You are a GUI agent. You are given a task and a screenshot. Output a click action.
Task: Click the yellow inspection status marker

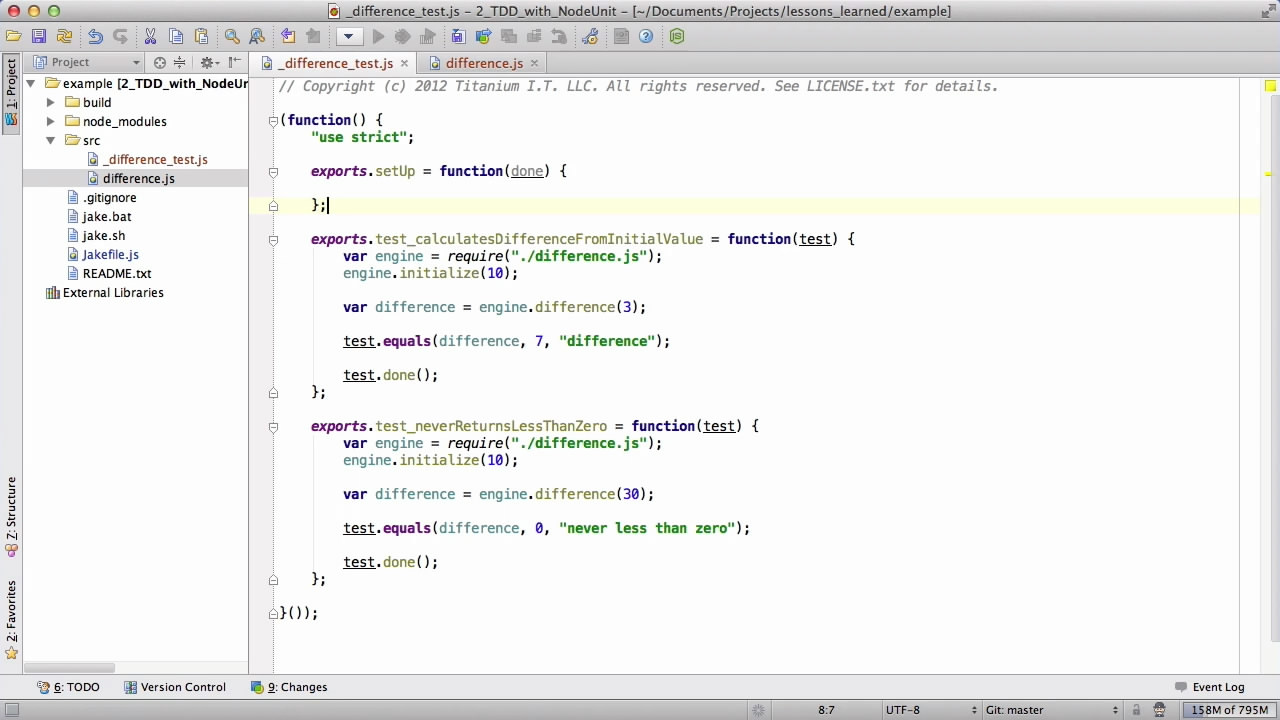(x=1270, y=86)
